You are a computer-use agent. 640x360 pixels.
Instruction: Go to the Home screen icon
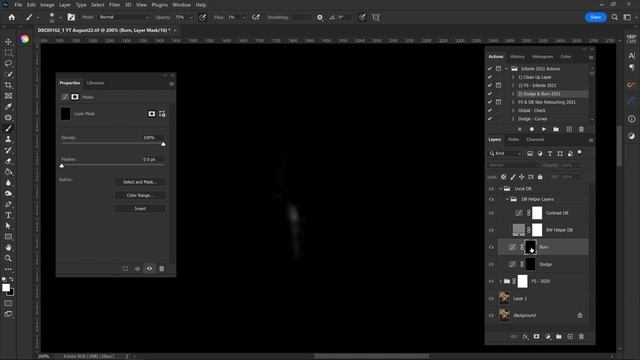tap(12, 17)
